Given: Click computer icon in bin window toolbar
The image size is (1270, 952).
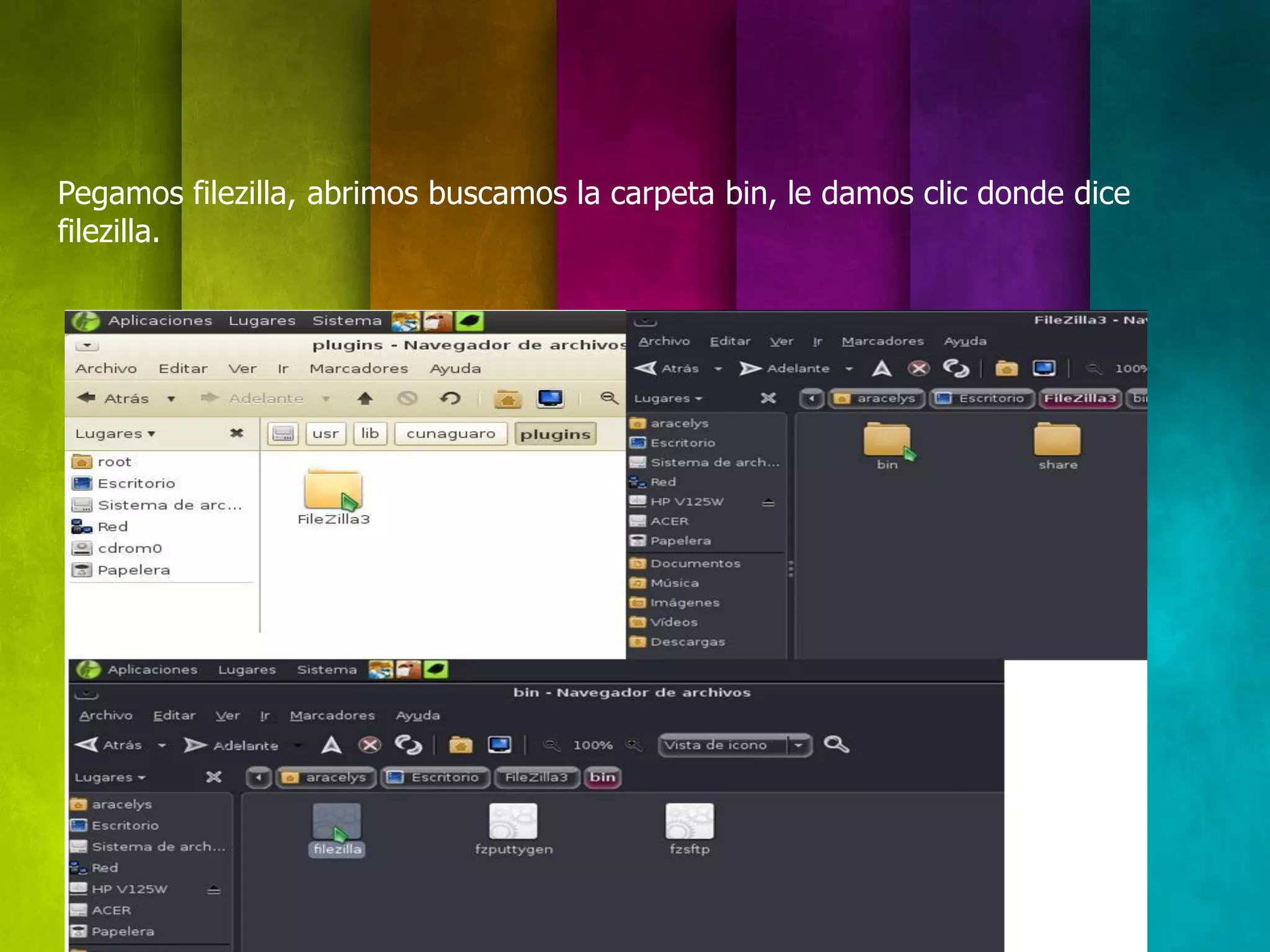Looking at the screenshot, I should tap(499, 744).
